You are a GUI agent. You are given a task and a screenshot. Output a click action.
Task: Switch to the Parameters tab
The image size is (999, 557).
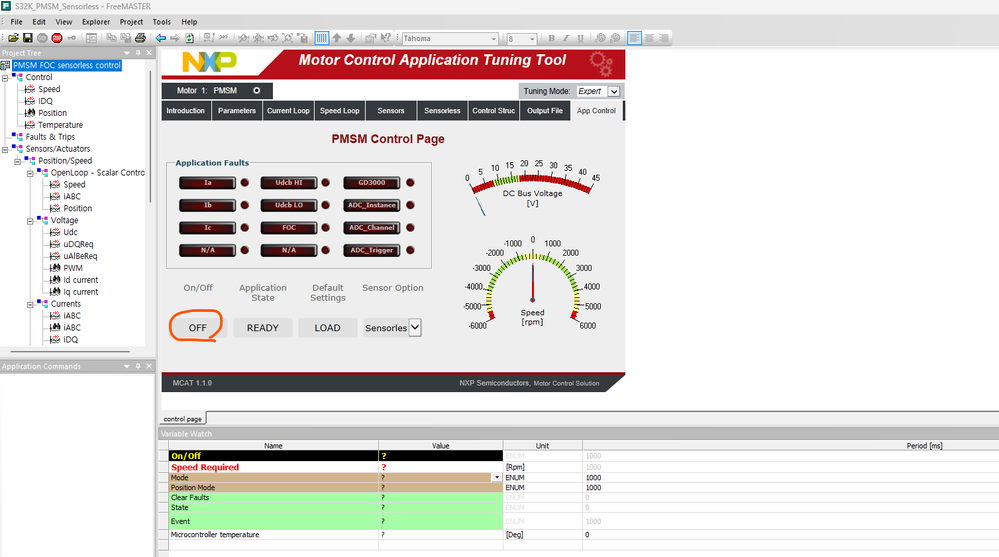click(236, 110)
